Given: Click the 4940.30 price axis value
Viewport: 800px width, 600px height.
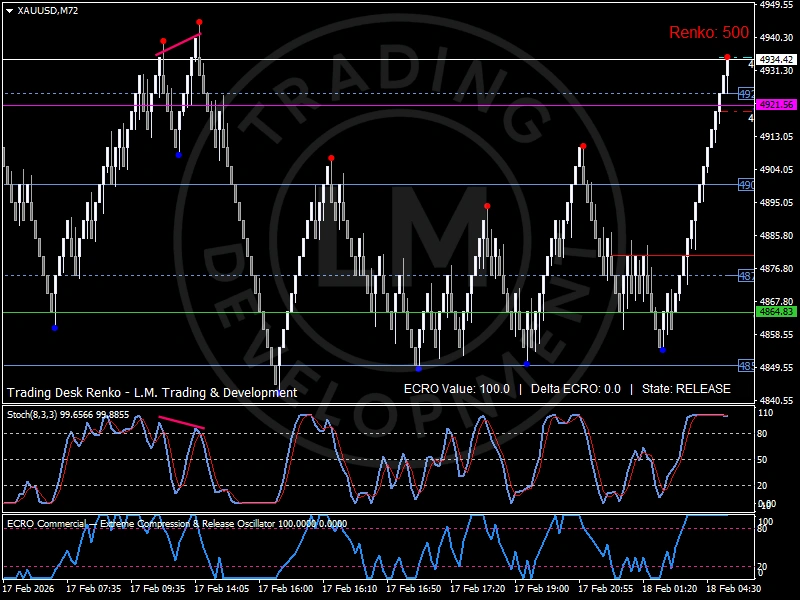Looking at the screenshot, I should click(x=776, y=37).
